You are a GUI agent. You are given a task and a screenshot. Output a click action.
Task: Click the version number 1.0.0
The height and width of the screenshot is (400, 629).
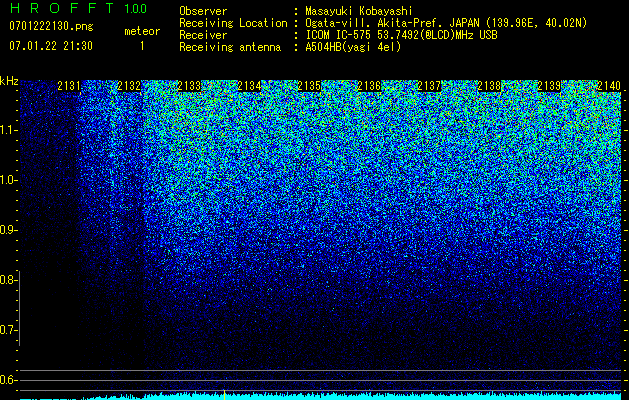point(135,8)
